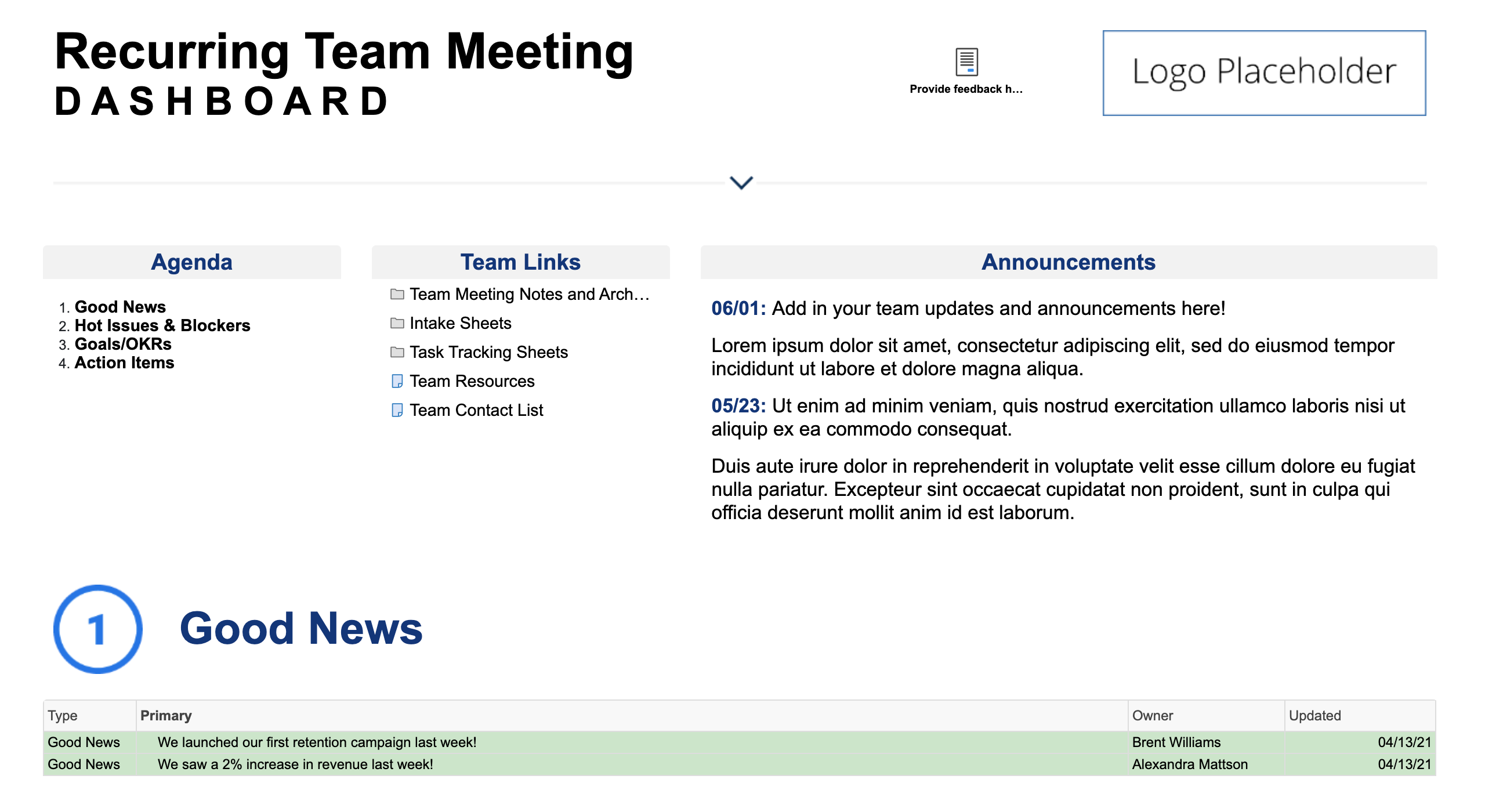The height and width of the screenshot is (812, 1485).
Task: Click the circled number 1 badge
Action: click(x=97, y=629)
